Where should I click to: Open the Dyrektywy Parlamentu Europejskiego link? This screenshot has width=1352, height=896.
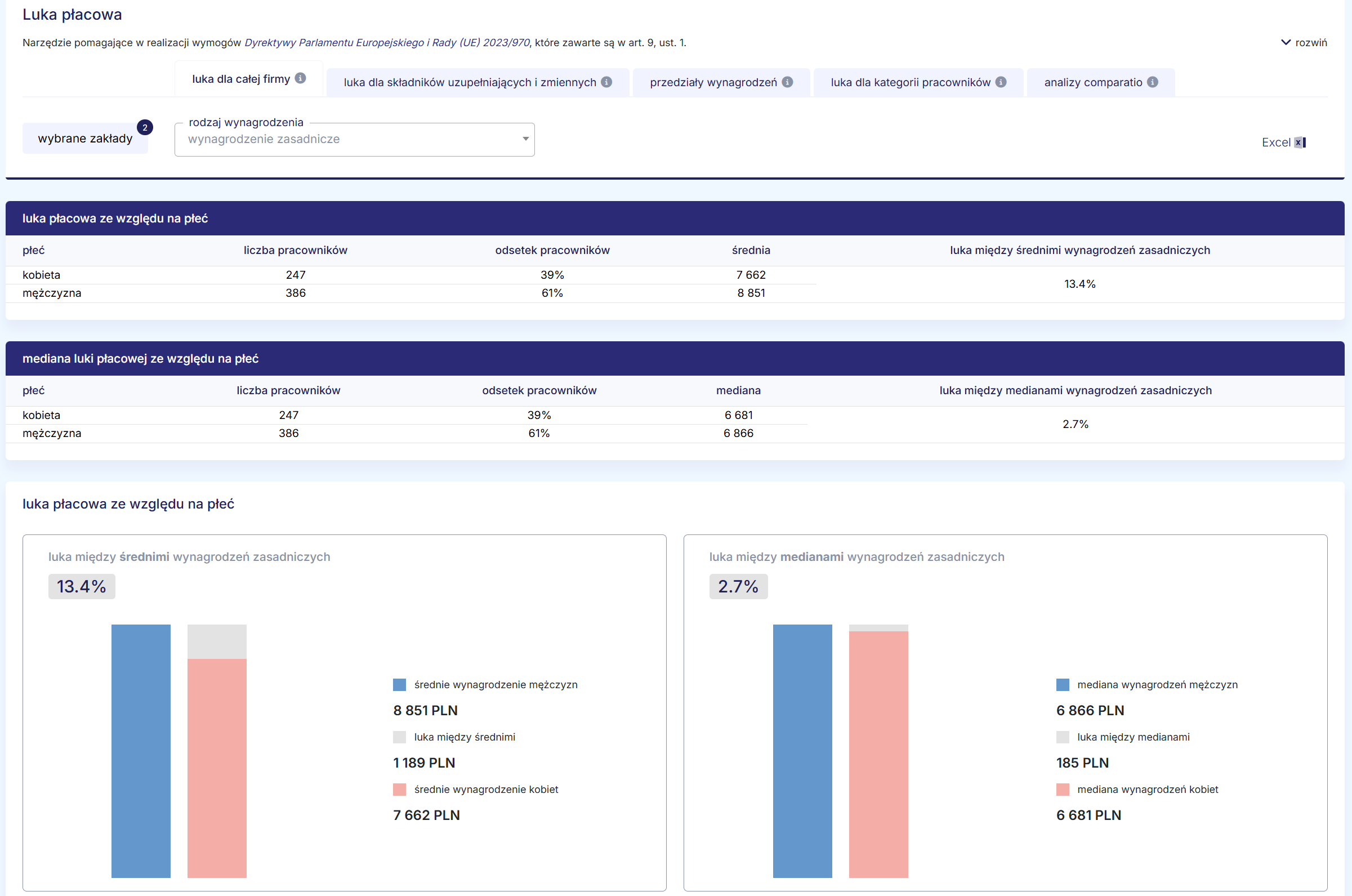pos(387,42)
